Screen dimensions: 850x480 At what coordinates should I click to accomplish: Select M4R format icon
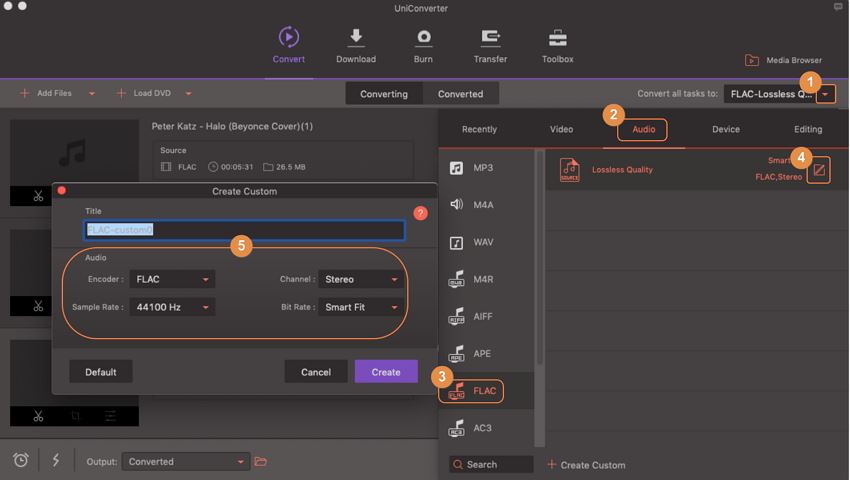(x=456, y=279)
